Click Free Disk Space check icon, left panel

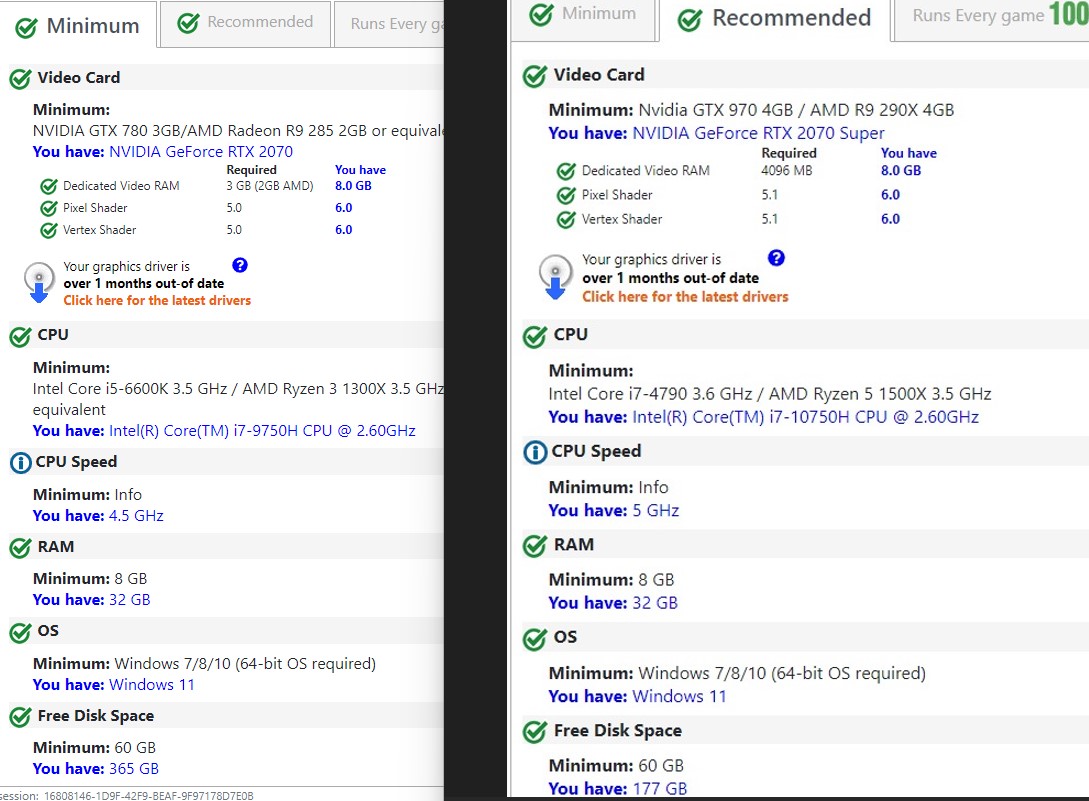tap(20, 716)
